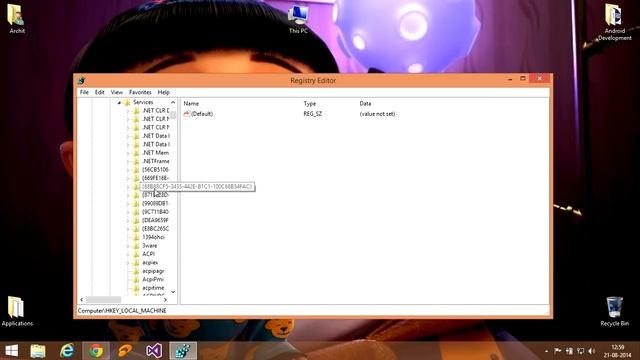
Task: Launch Visual Studio from the taskbar
Action: [x=154, y=351]
